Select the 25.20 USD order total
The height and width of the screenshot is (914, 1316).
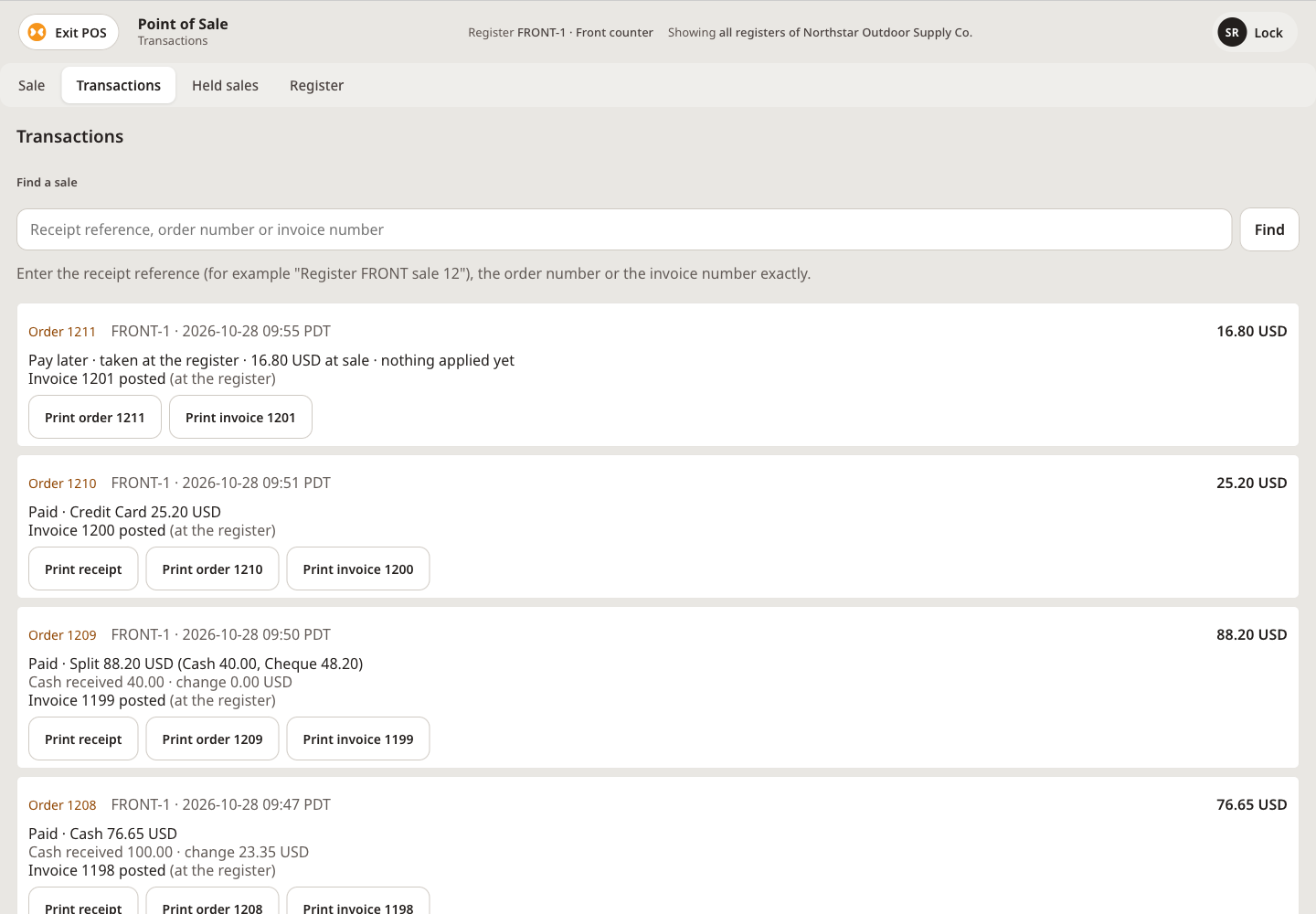point(1251,483)
